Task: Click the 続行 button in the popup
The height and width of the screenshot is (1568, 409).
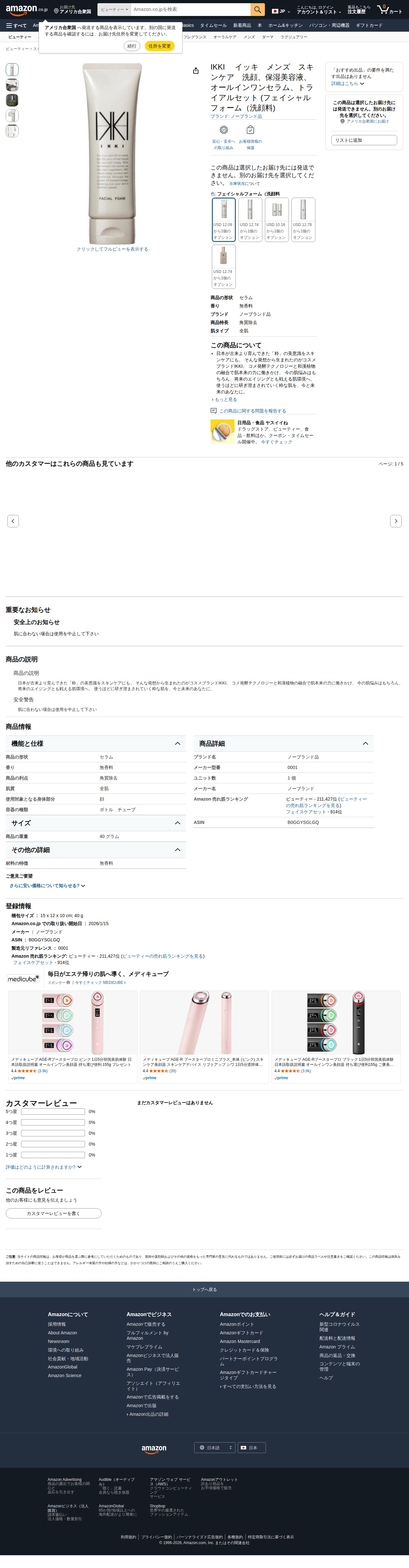Action: [x=132, y=46]
